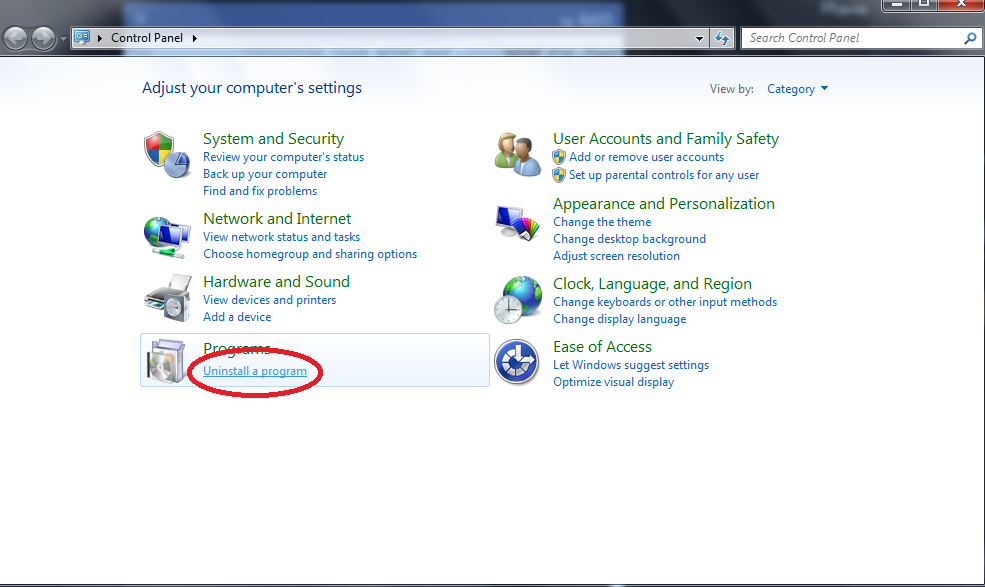This screenshot has height=587, width=985.
Task: Expand the arrow after Control Panel breadcrumb
Action: pos(195,38)
